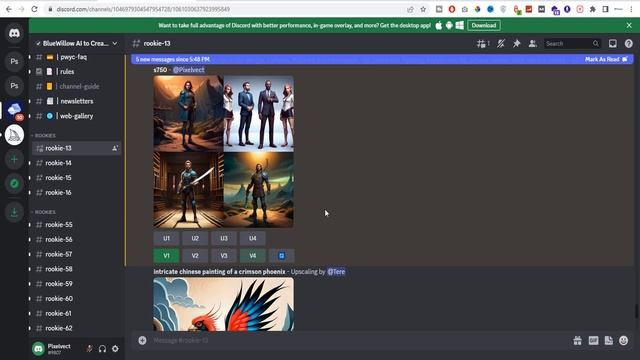Open the newsletters channel
Screen dimensions: 640x360
(x=76, y=101)
